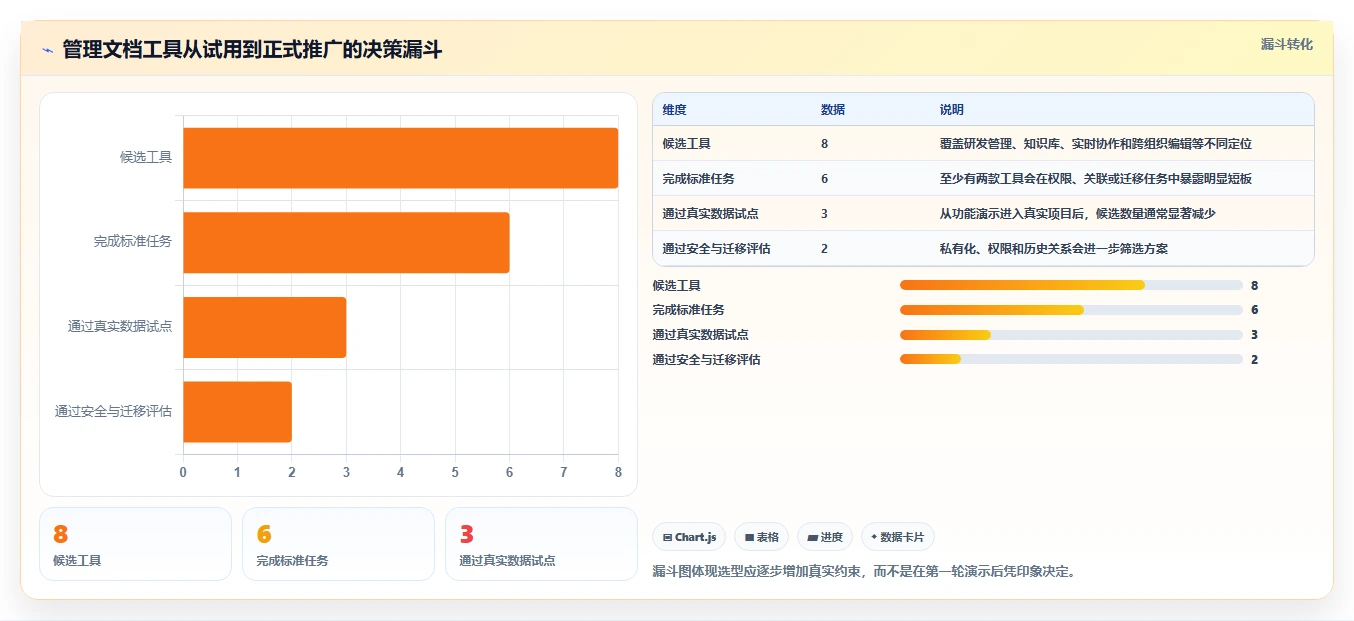Click the 通过真实数据试点 cell in the table

[x=711, y=214]
